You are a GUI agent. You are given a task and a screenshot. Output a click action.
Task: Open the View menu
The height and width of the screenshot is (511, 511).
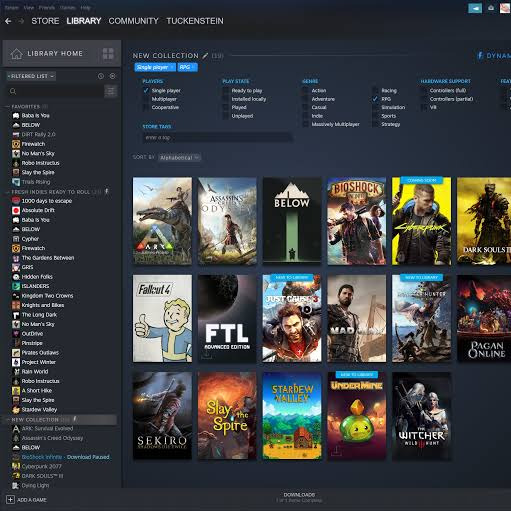point(29,7)
